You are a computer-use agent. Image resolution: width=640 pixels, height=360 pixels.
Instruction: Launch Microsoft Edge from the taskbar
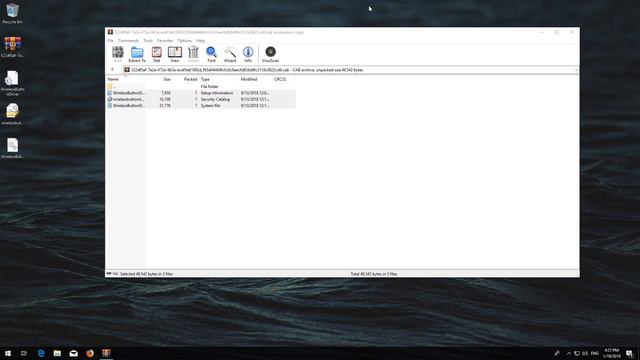point(41,353)
